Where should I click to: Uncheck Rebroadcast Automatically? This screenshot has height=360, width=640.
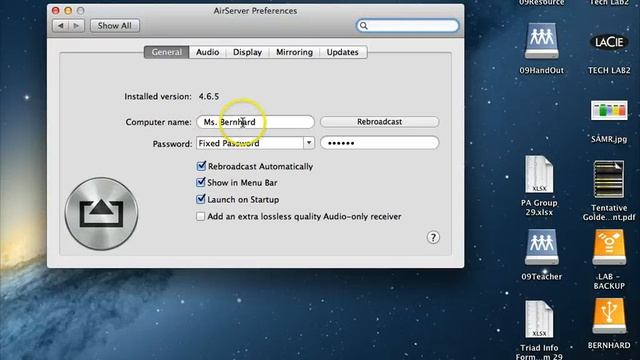(x=201, y=166)
